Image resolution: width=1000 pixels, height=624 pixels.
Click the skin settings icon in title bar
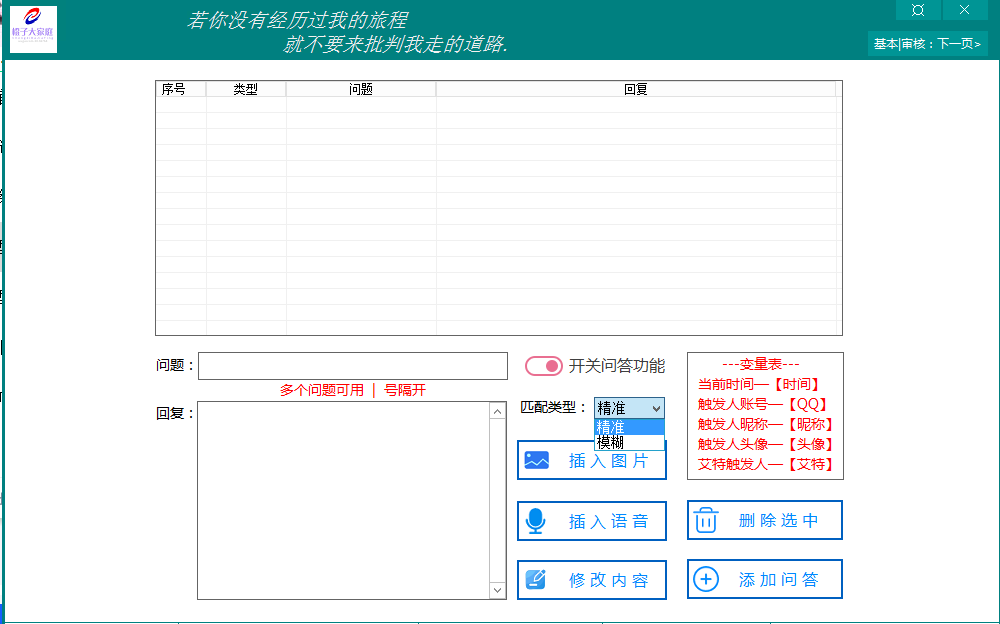(917, 10)
